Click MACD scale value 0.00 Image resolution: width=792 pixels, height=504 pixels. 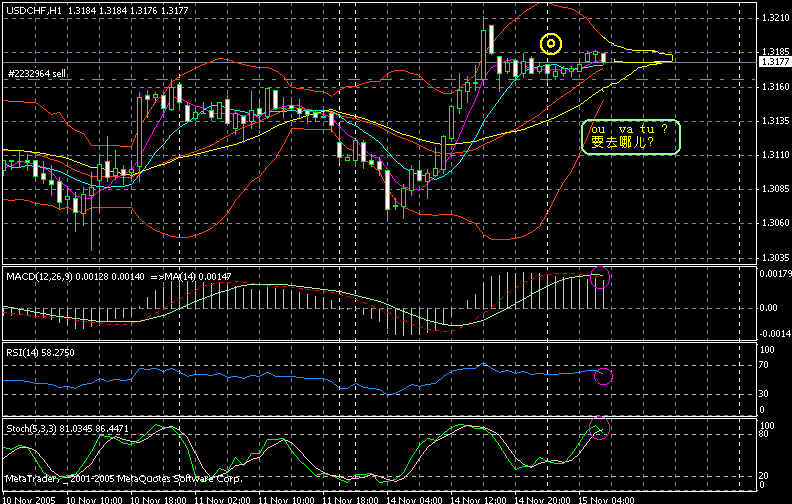click(768, 308)
